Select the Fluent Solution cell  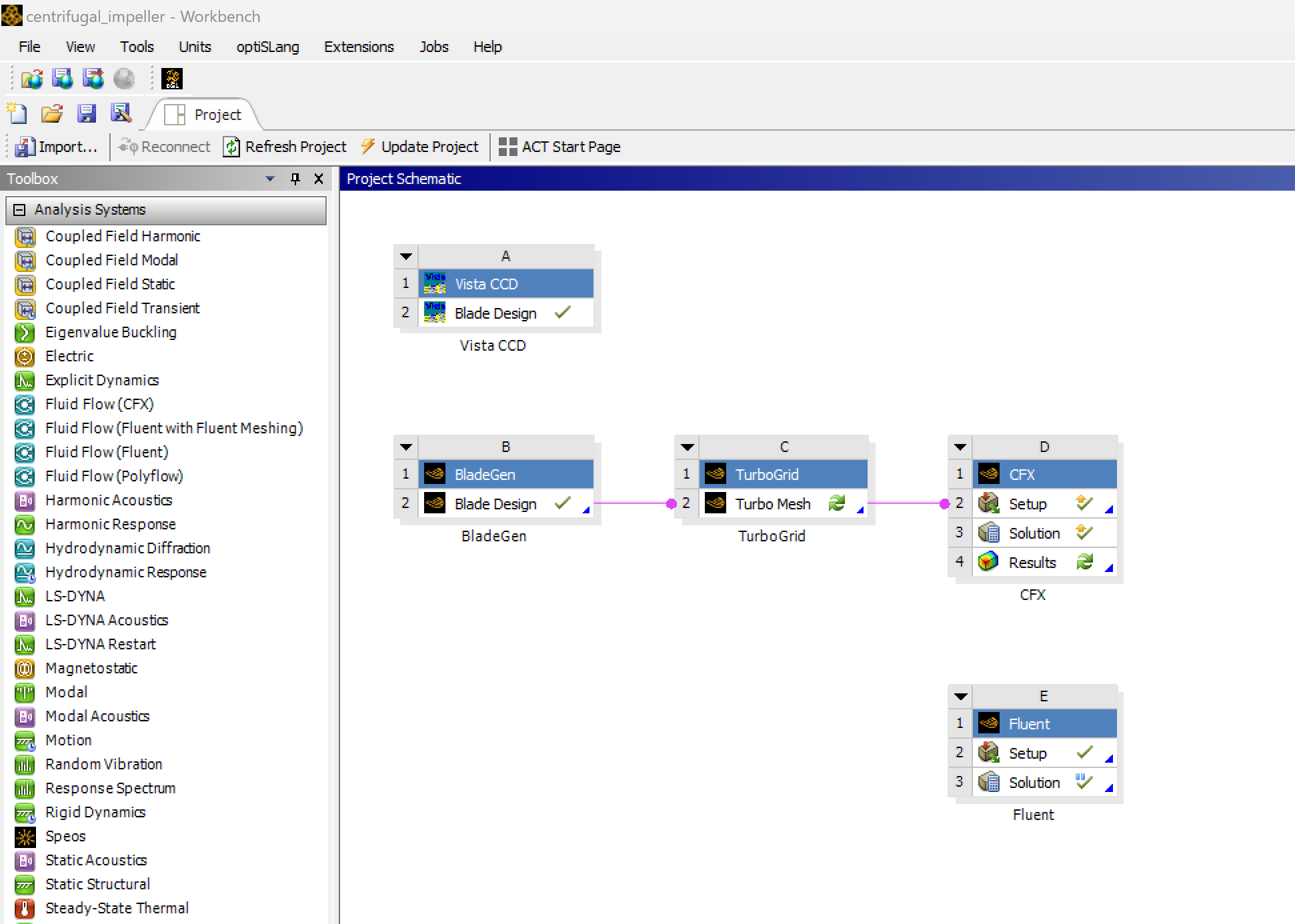(x=1044, y=782)
